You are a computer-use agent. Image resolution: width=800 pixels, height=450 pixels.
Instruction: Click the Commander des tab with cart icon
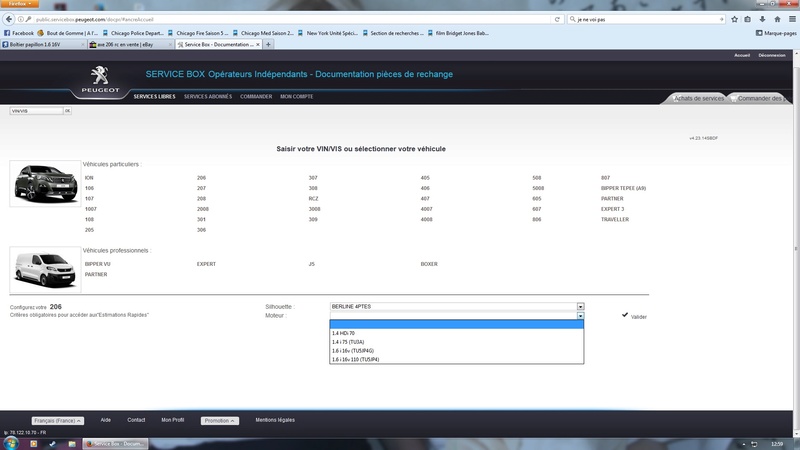coord(759,98)
